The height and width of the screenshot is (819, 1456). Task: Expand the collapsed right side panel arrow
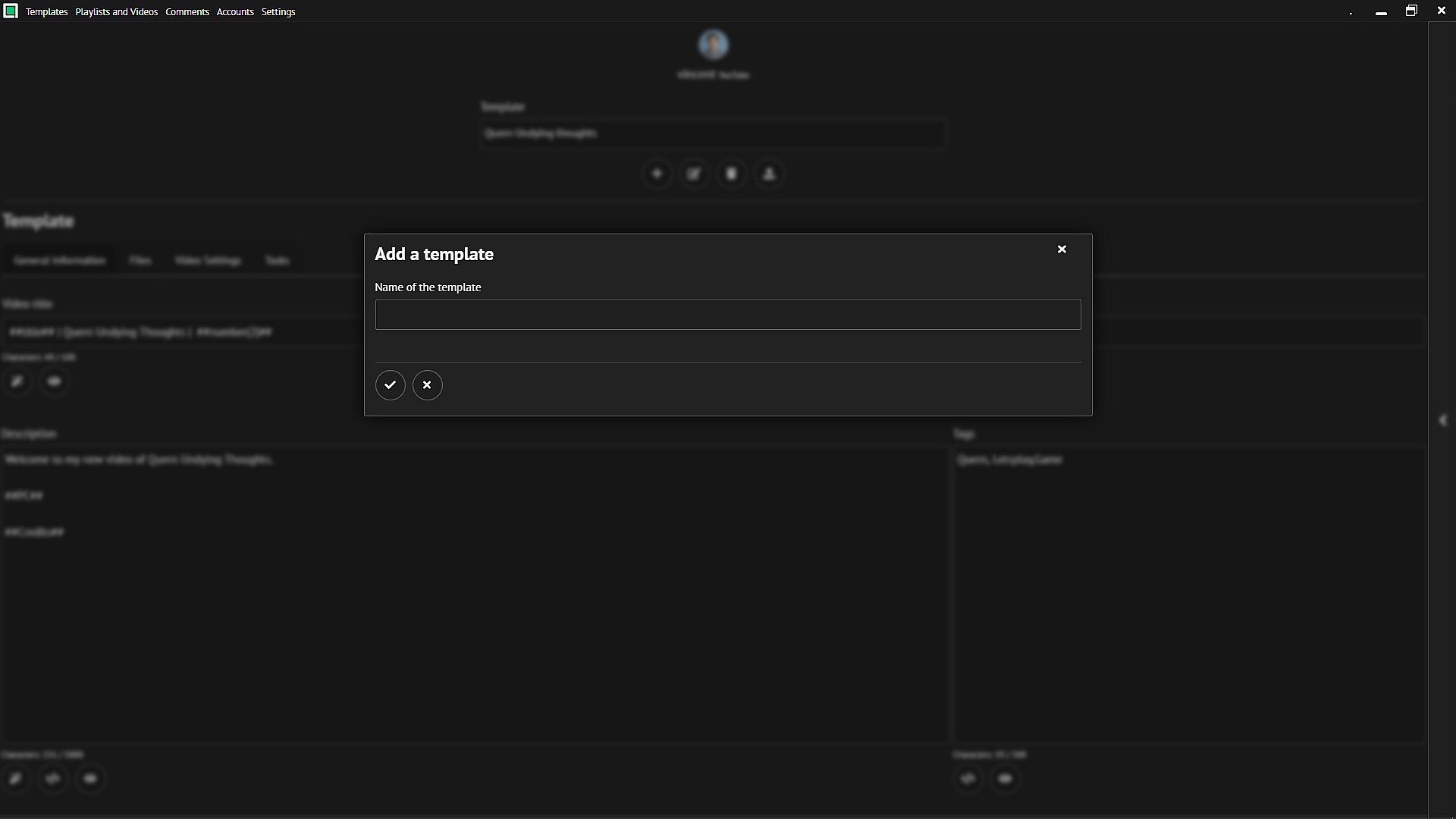(1442, 420)
